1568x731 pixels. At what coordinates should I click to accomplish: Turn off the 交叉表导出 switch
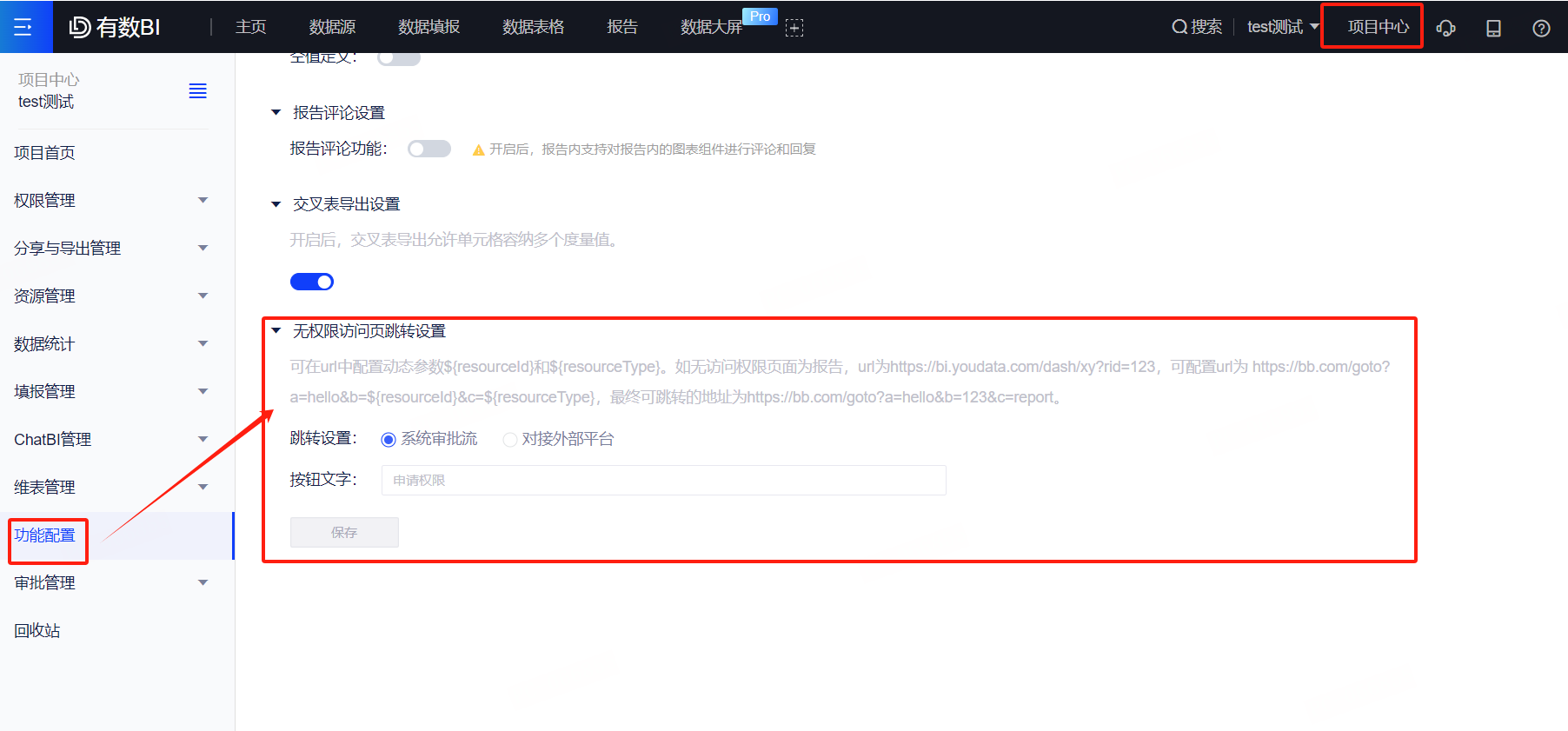coord(312,282)
